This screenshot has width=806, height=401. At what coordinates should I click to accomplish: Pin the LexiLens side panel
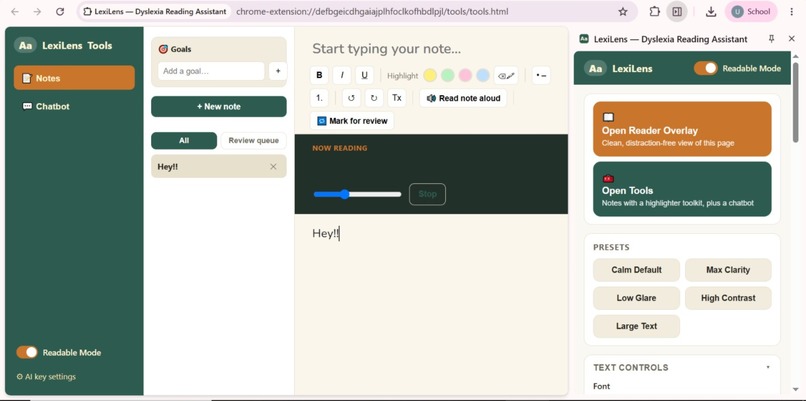pyautogui.click(x=771, y=39)
